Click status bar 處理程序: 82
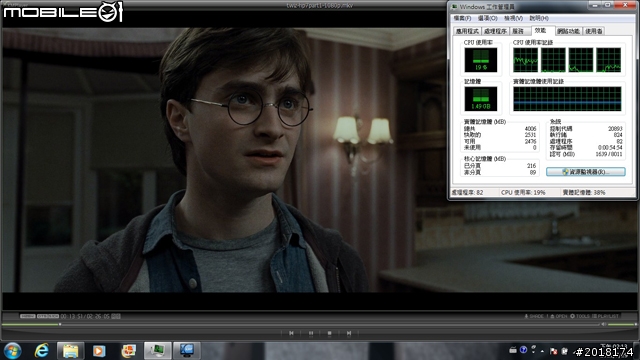 [x=467, y=192]
